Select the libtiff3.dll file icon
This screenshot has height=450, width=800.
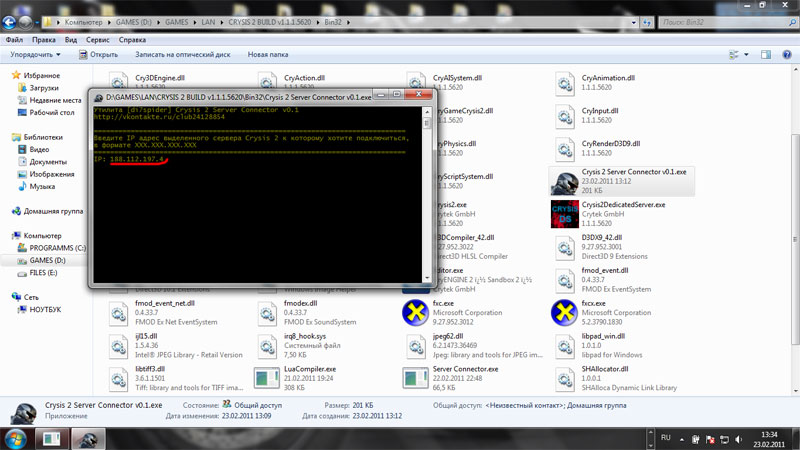pyautogui.click(x=118, y=379)
